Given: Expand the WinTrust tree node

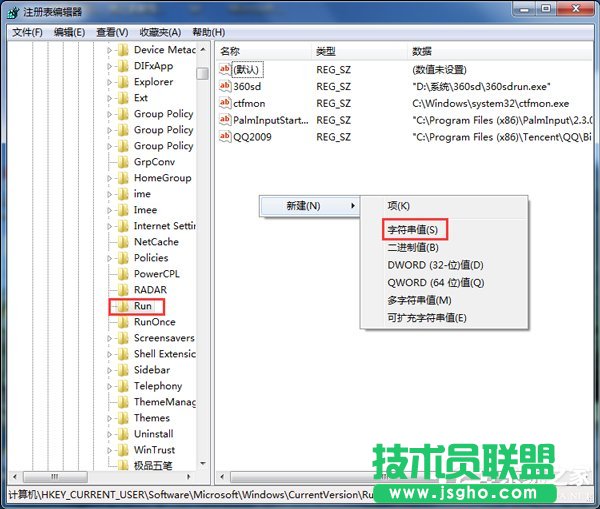Looking at the screenshot, I should click(109, 450).
